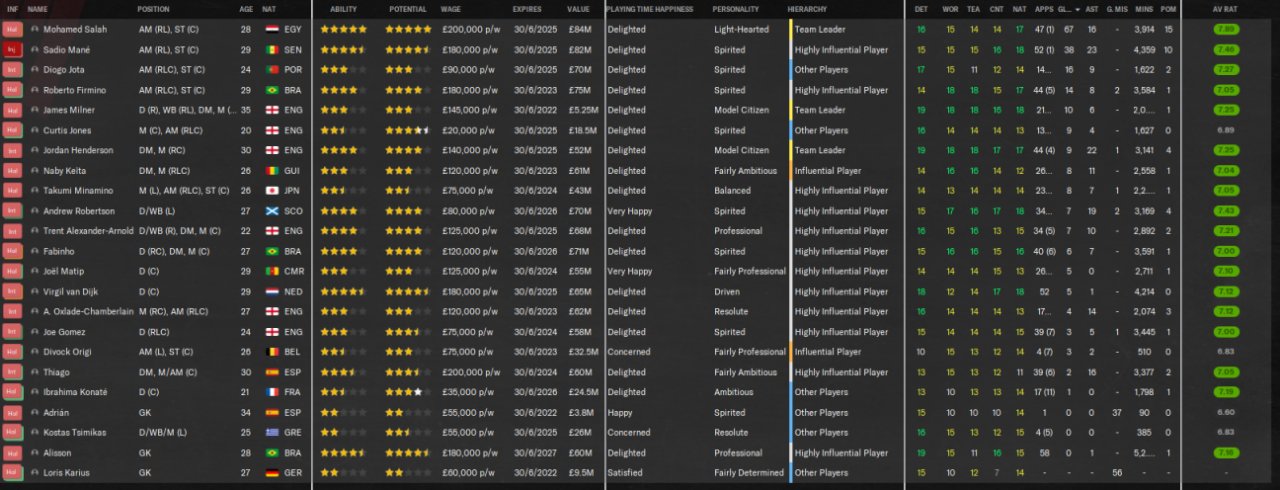Click the Int status badge beside Diogo Jota
The height and width of the screenshot is (490, 1280).
(12, 69)
